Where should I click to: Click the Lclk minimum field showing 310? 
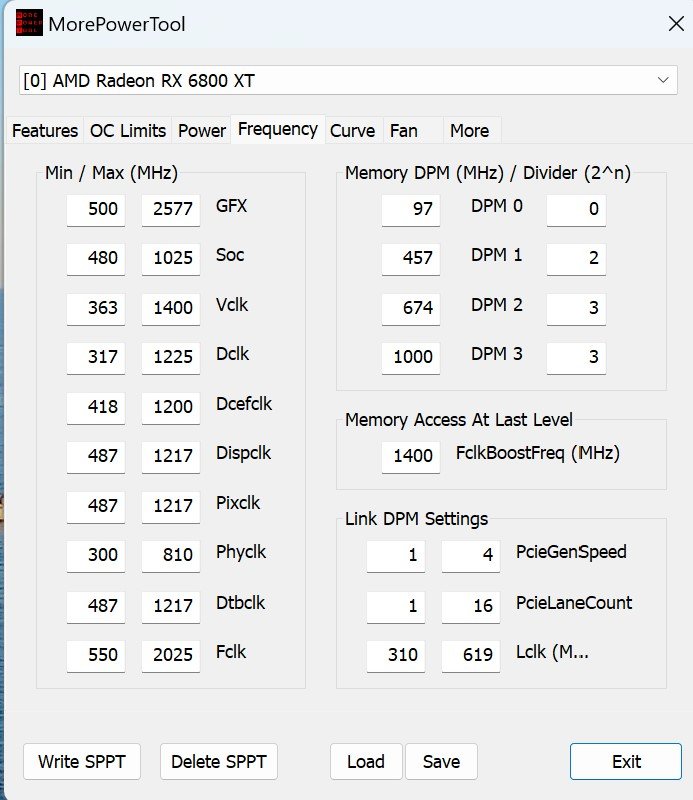pos(396,655)
